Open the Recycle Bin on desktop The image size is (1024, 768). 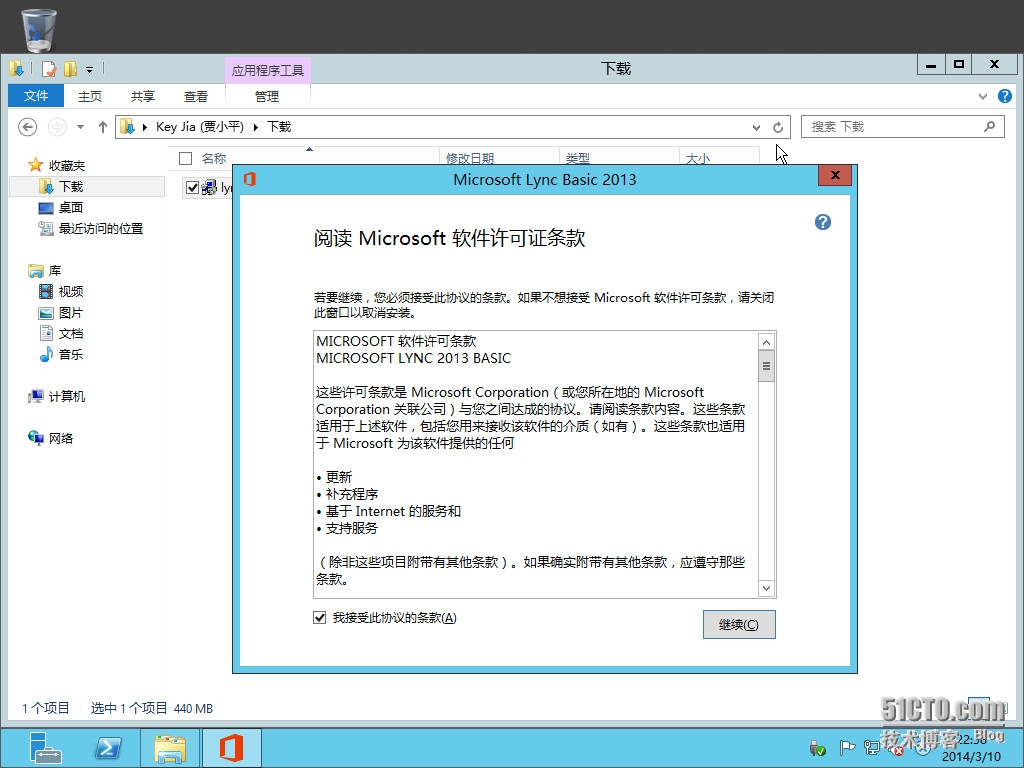coord(39,29)
